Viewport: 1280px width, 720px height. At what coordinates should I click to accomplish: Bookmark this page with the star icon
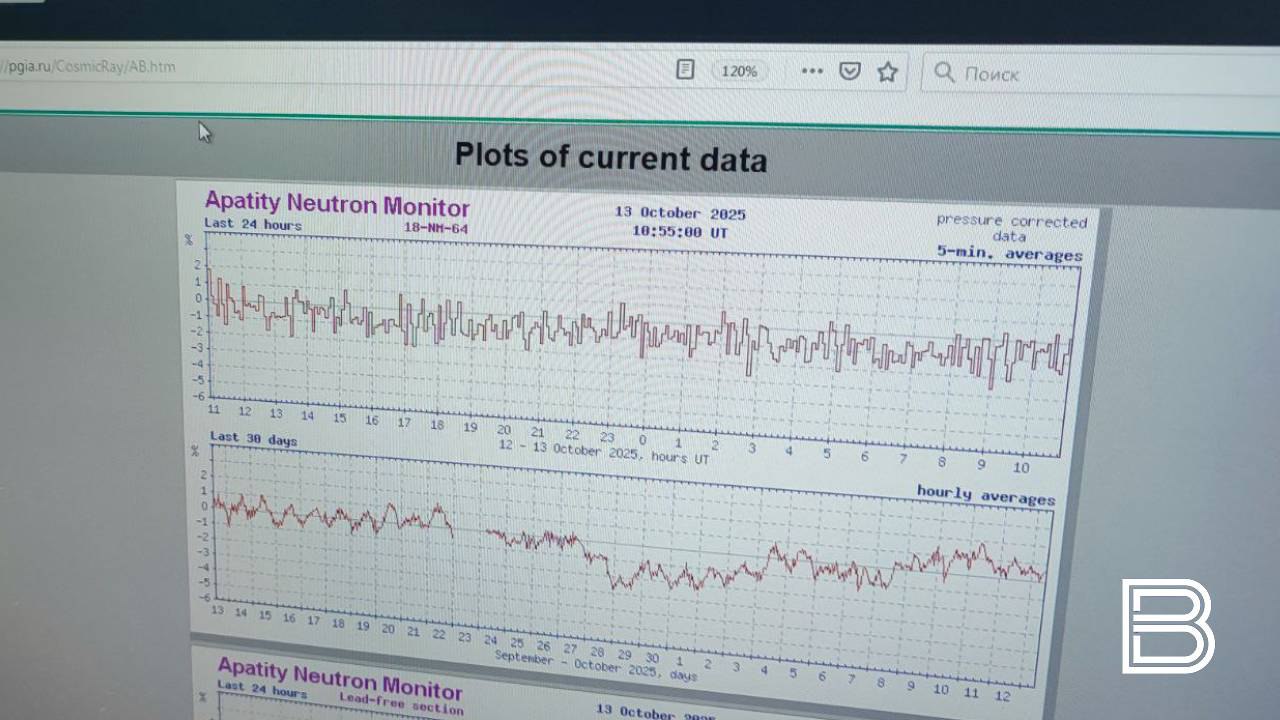[x=887, y=72]
